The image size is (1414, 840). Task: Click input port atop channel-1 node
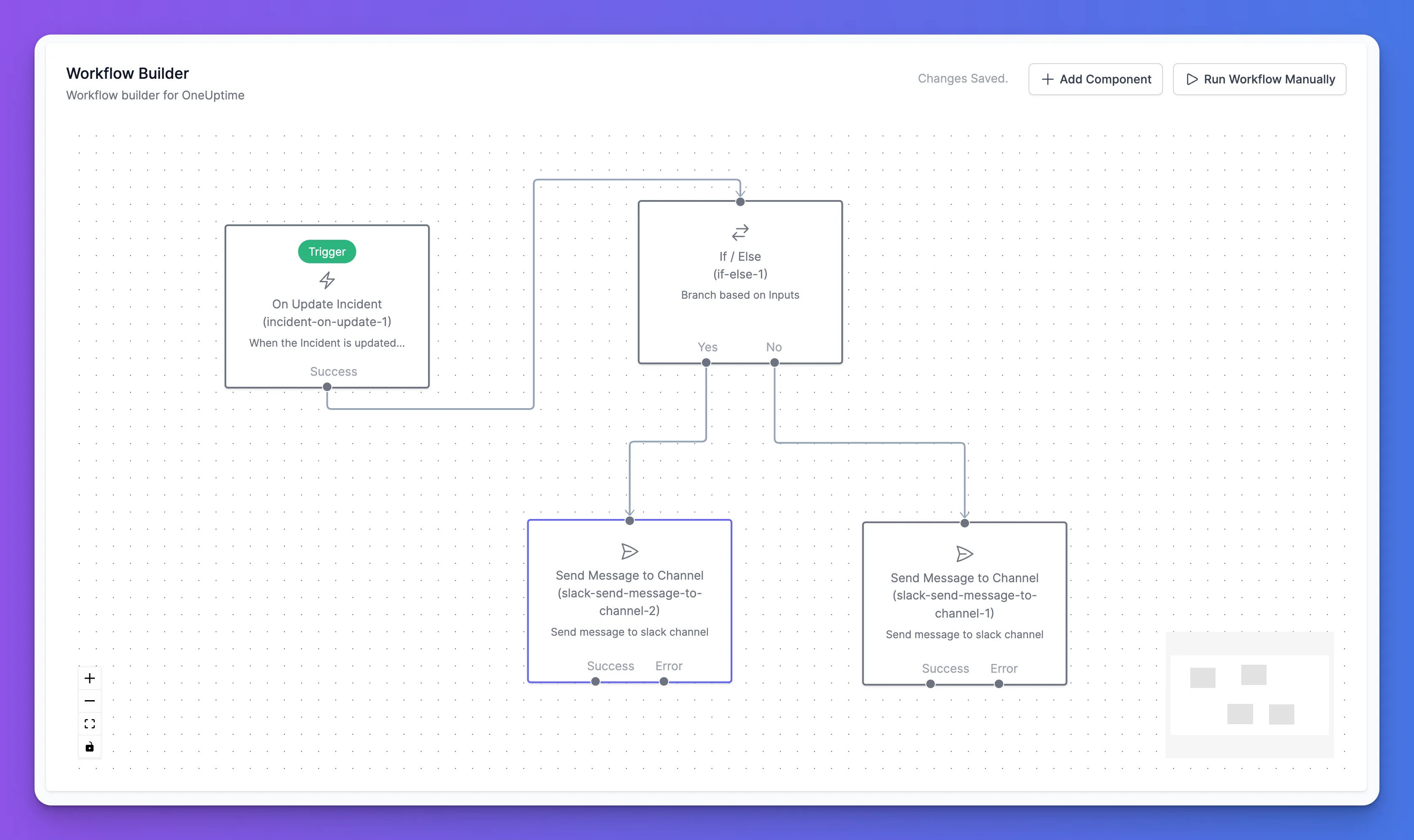(x=964, y=523)
